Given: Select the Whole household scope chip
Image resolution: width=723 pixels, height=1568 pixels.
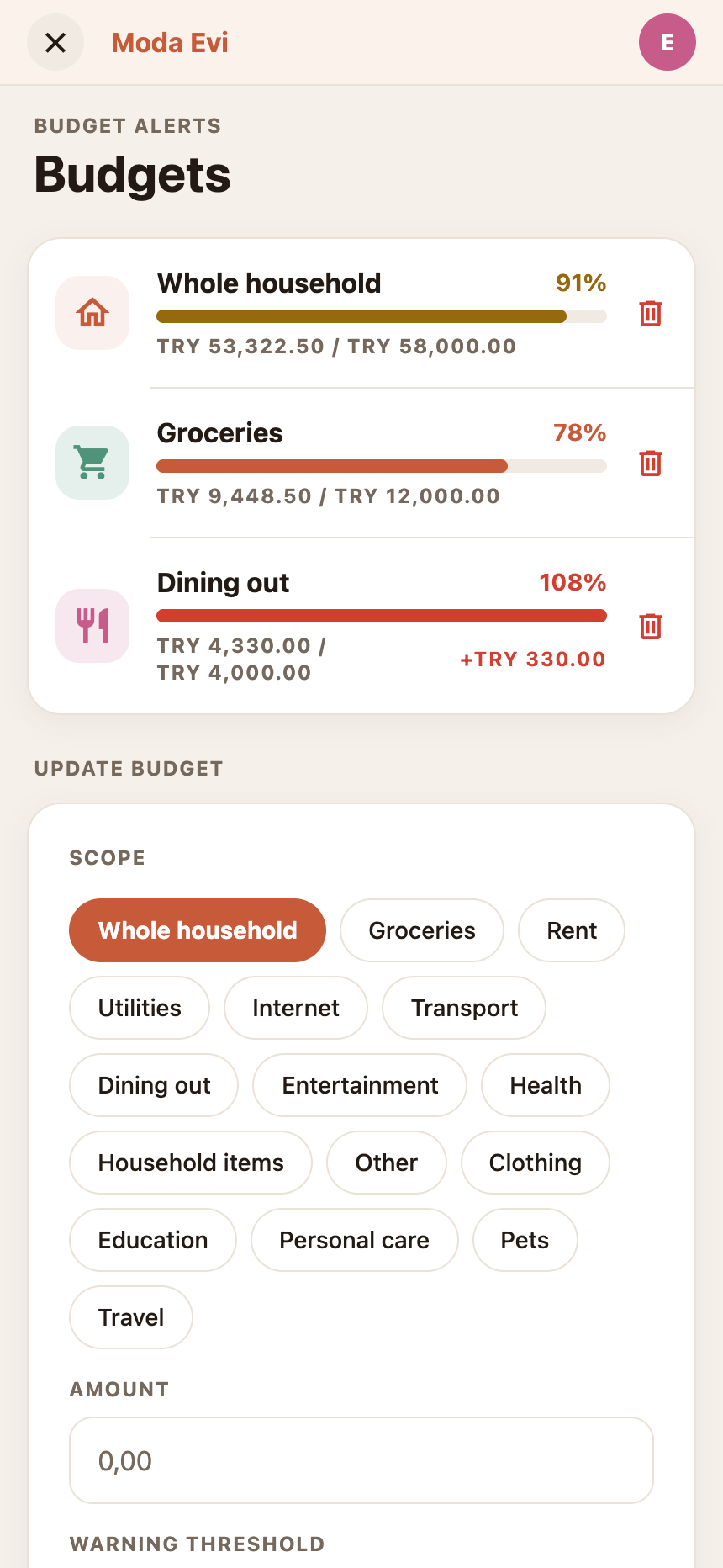Looking at the screenshot, I should point(198,930).
